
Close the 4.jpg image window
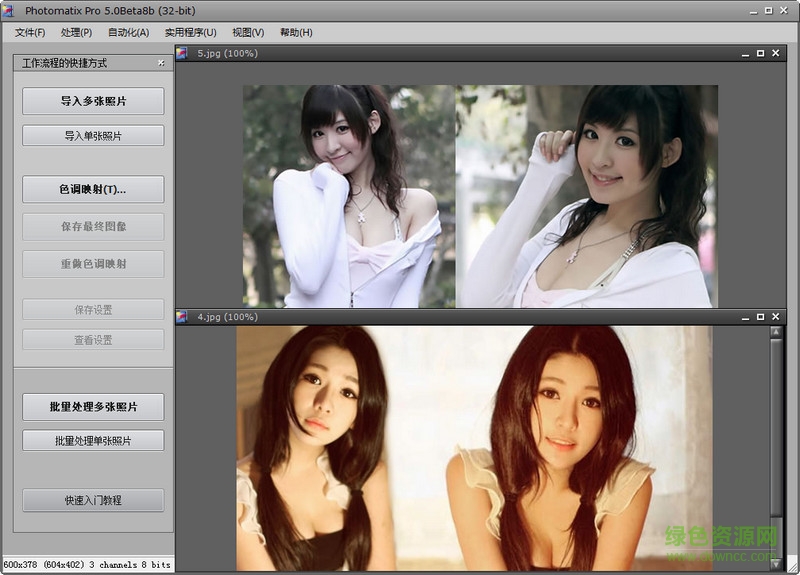tap(777, 317)
